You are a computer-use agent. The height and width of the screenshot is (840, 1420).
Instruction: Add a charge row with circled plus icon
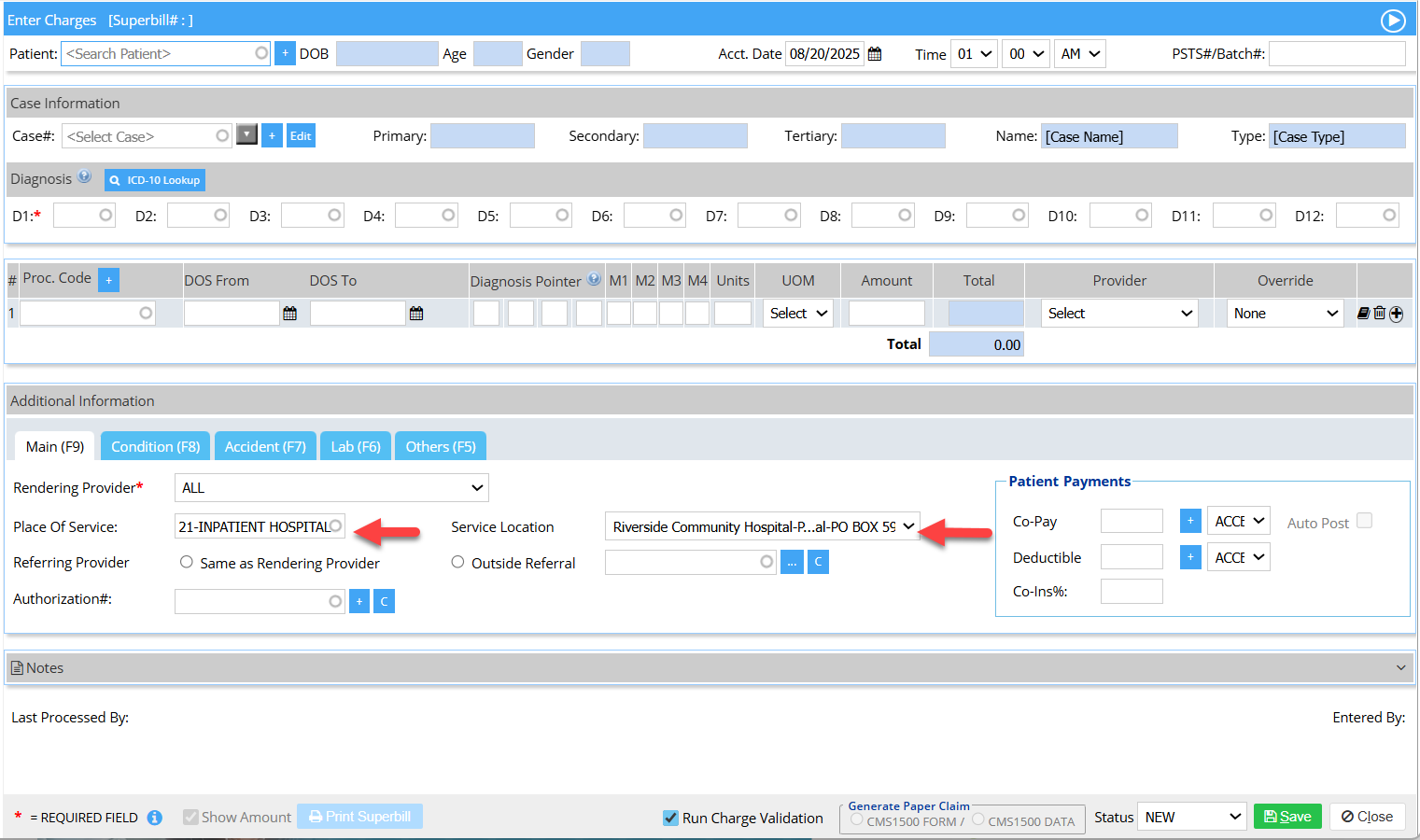pos(1397,314)
